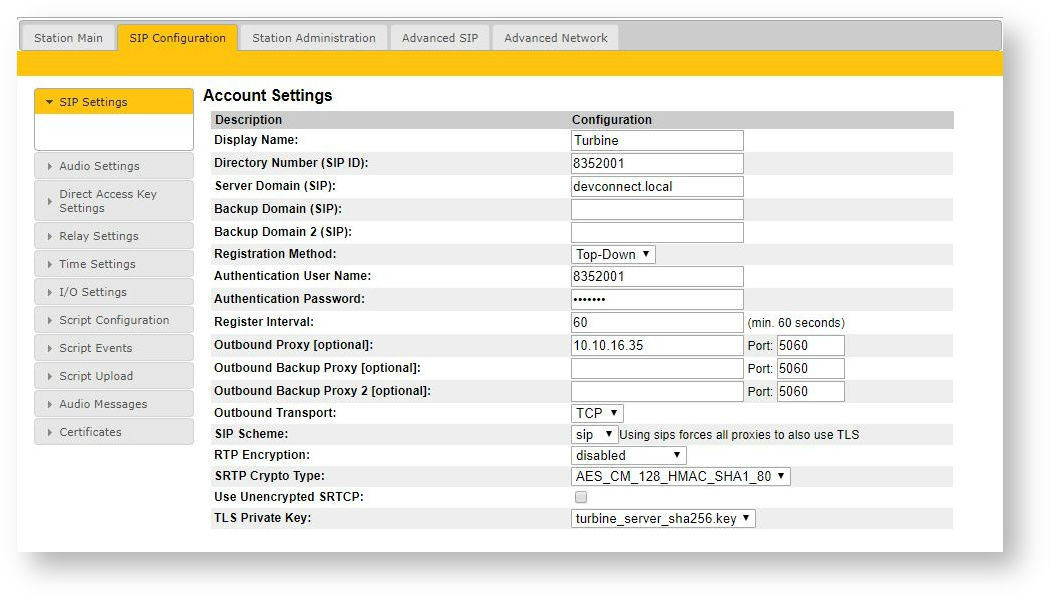The width and height of the screenshot is (1051, 600).
Task: Switch to the Station Main tab
Action: [67, 37]
